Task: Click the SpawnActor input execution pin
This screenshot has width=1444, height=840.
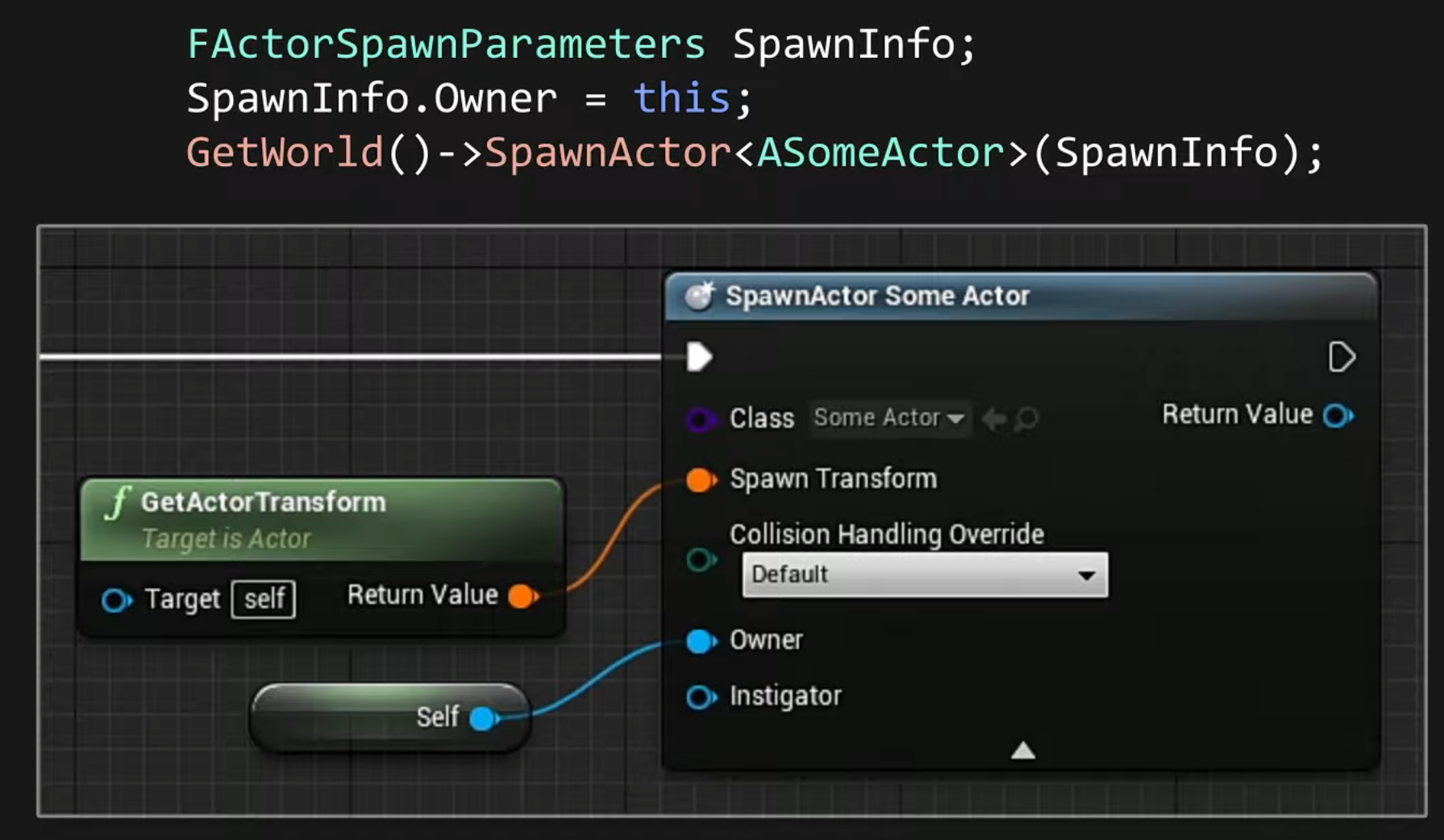Action: pyautogui.click(x=699, y=356)
